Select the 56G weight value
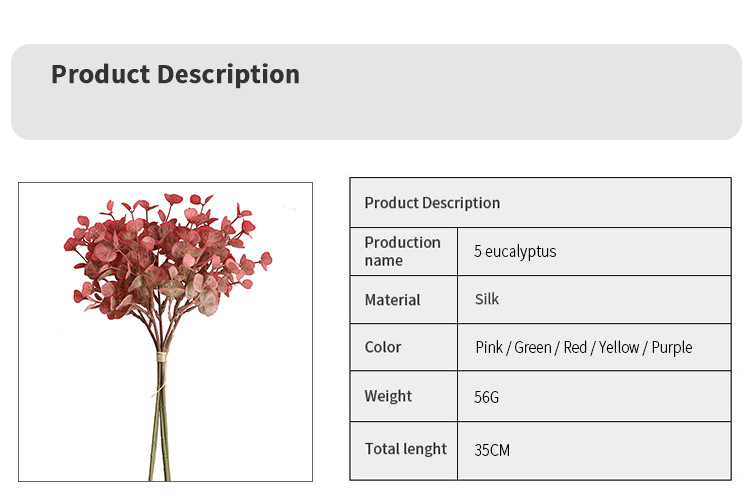Screen dimensions: 750x500 (487, 397)
